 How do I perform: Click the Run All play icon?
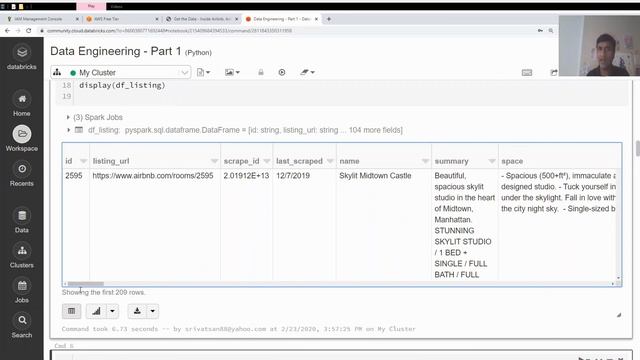282,72
